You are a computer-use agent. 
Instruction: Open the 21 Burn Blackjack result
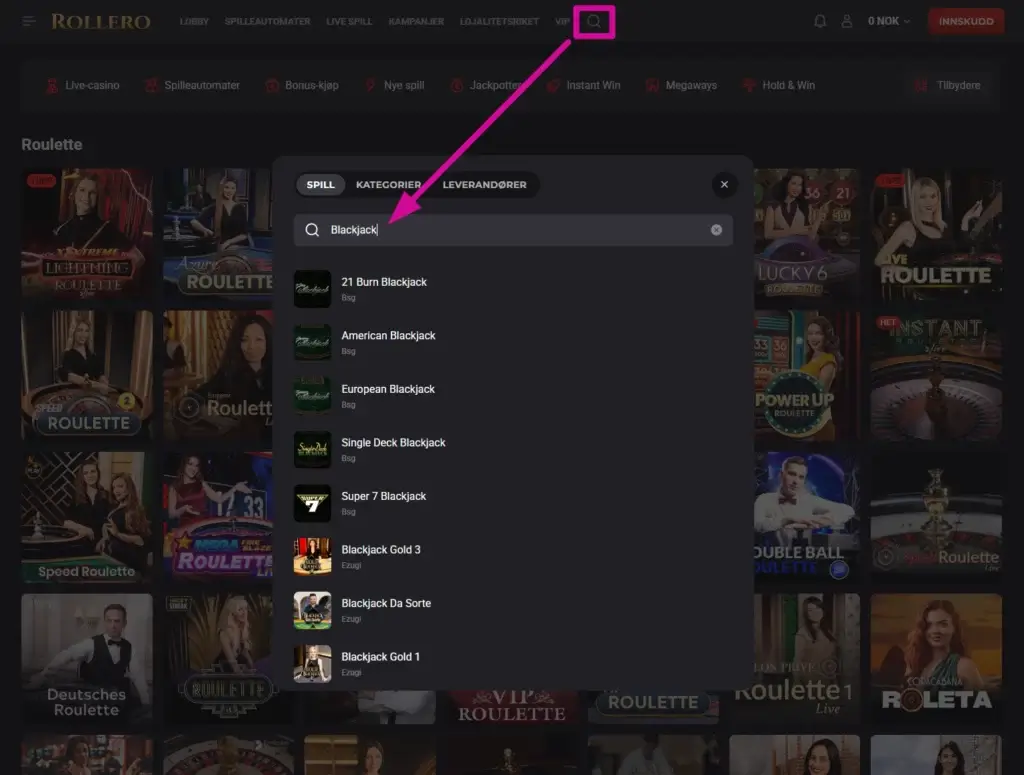[513, 289]
